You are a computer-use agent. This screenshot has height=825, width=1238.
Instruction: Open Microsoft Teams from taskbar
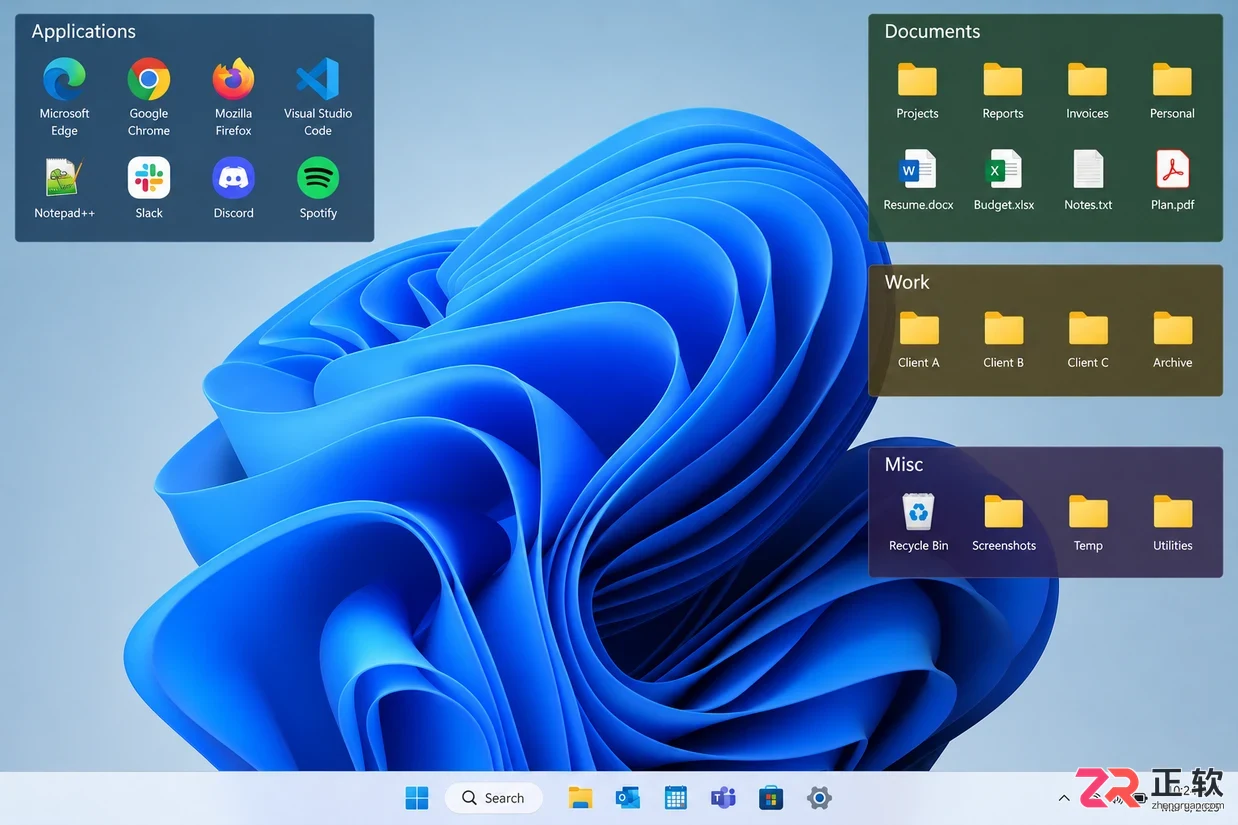(x=723, y=798)
